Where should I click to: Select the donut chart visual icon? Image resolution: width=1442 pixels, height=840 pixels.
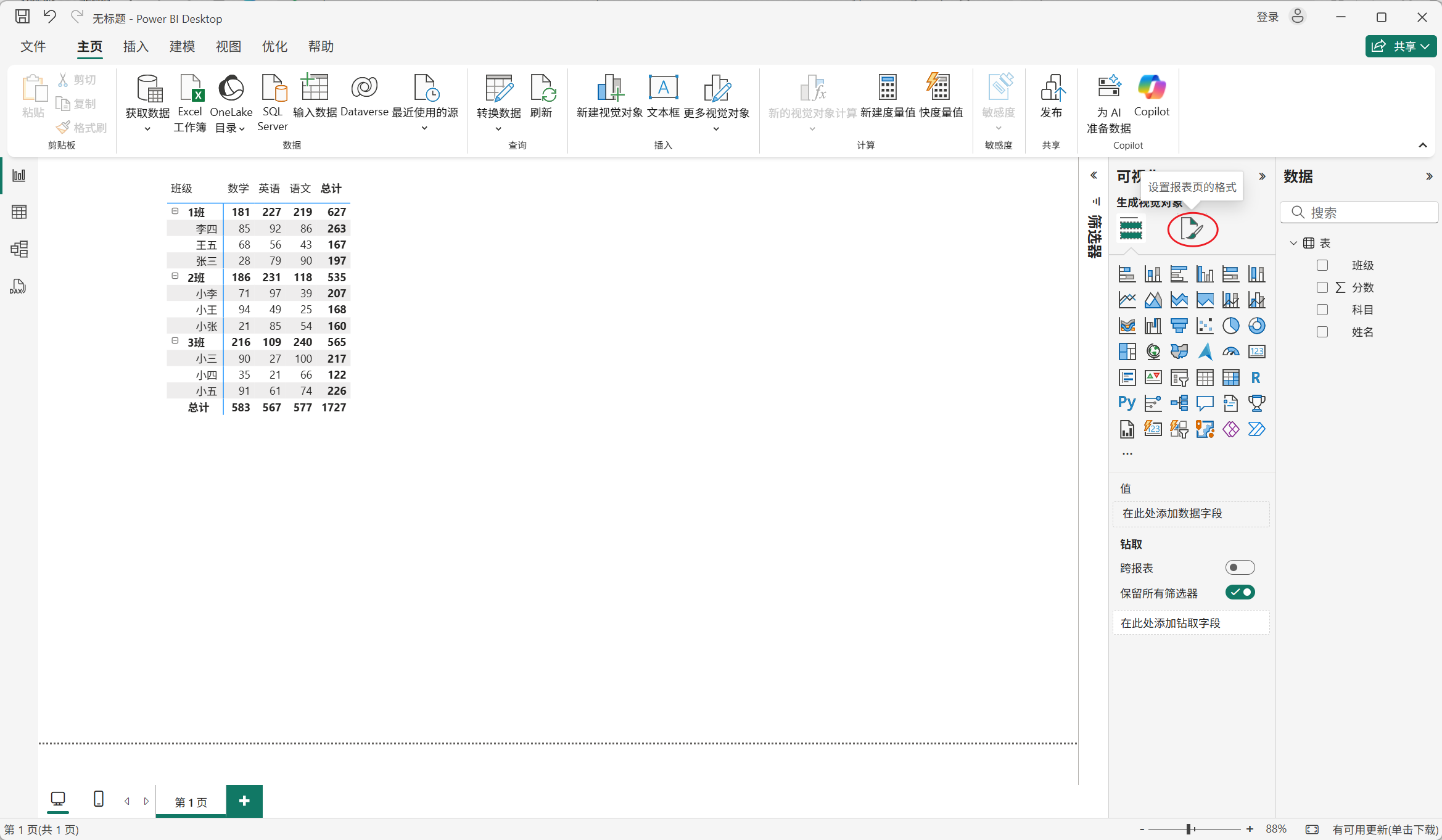pyautogui.click(x=1256, y=326)
